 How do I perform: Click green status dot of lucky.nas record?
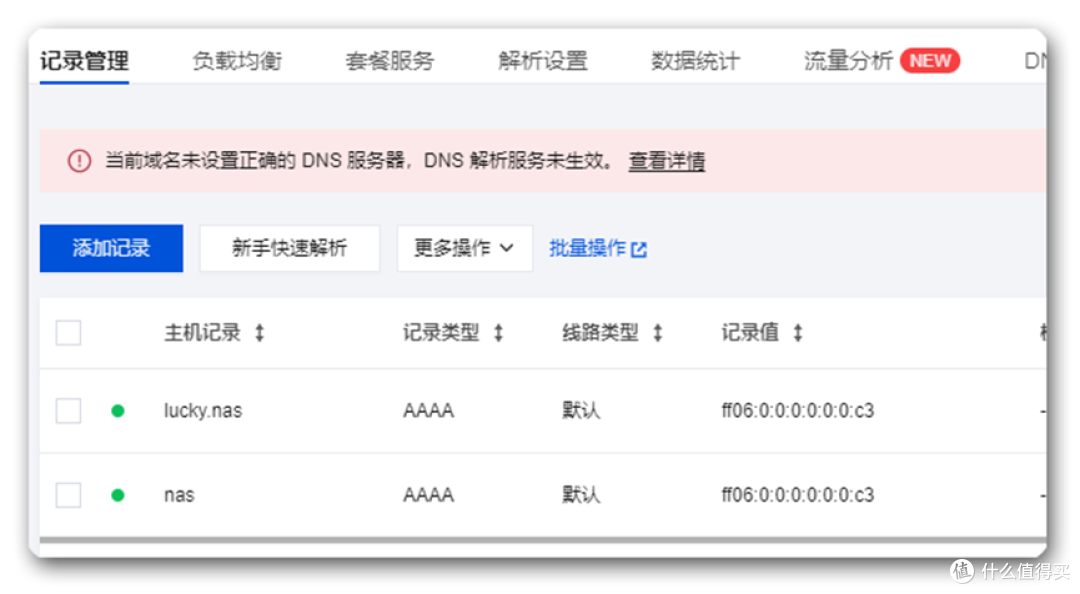coord(118,411)
